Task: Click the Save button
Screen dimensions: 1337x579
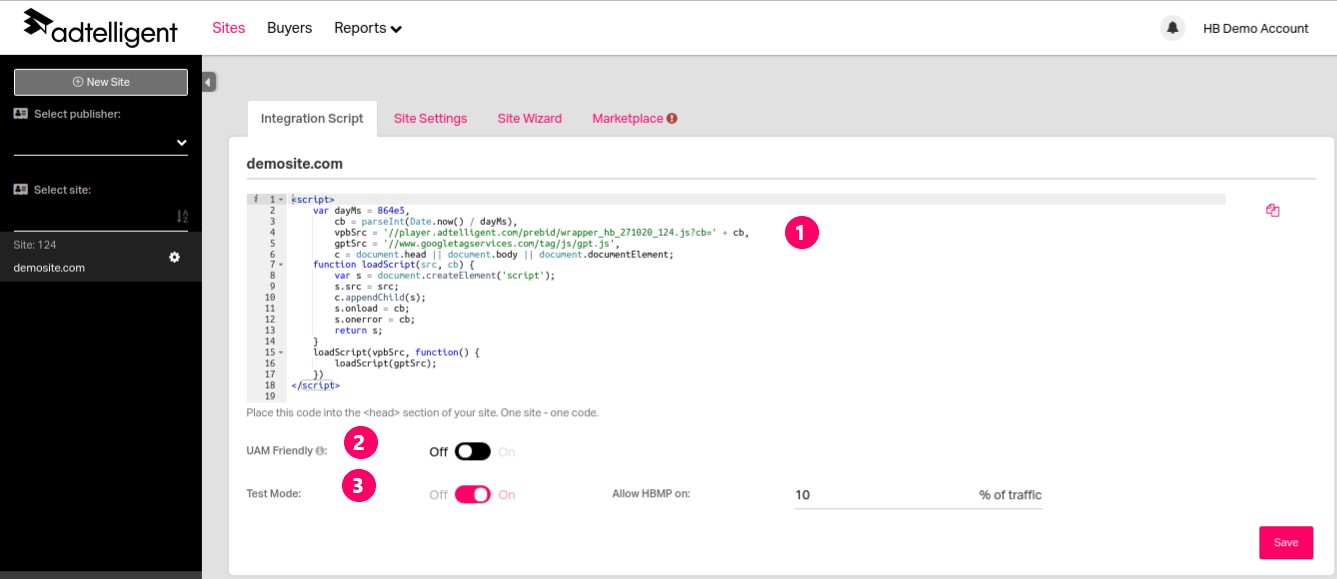Action: click(x=1285, y=542)
